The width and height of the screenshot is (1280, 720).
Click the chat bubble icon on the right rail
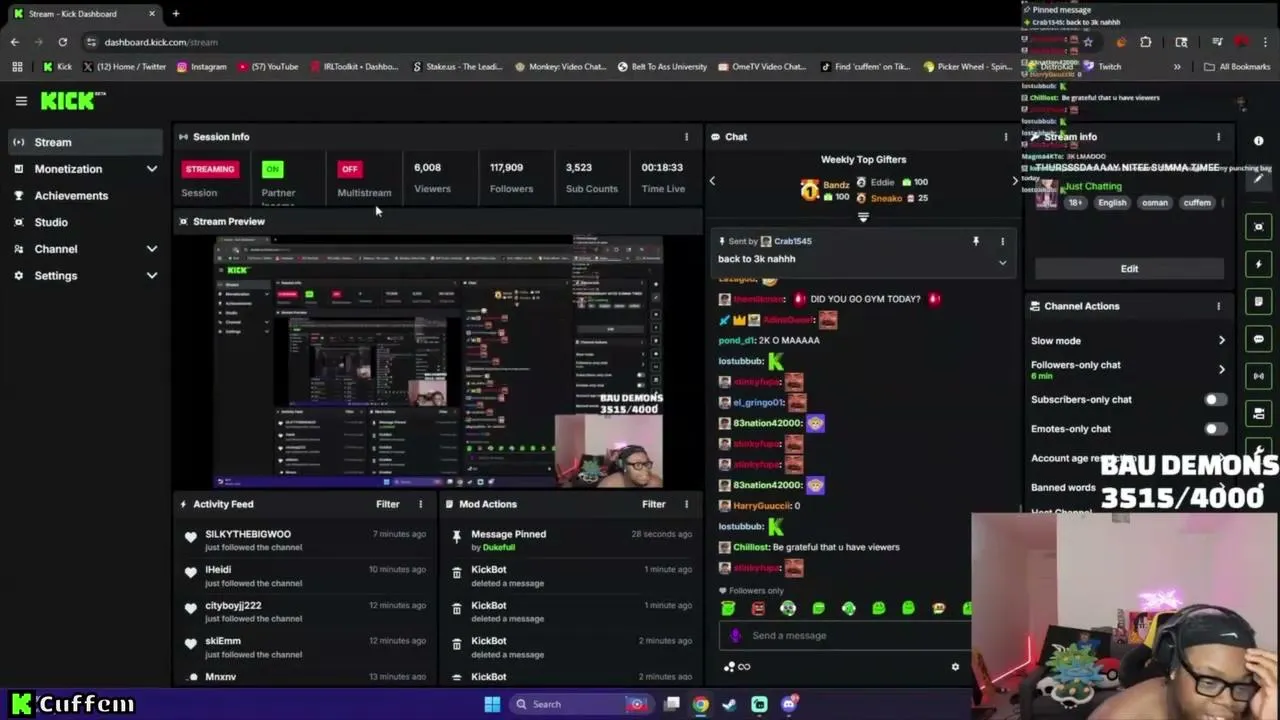tap(1259, 339)
